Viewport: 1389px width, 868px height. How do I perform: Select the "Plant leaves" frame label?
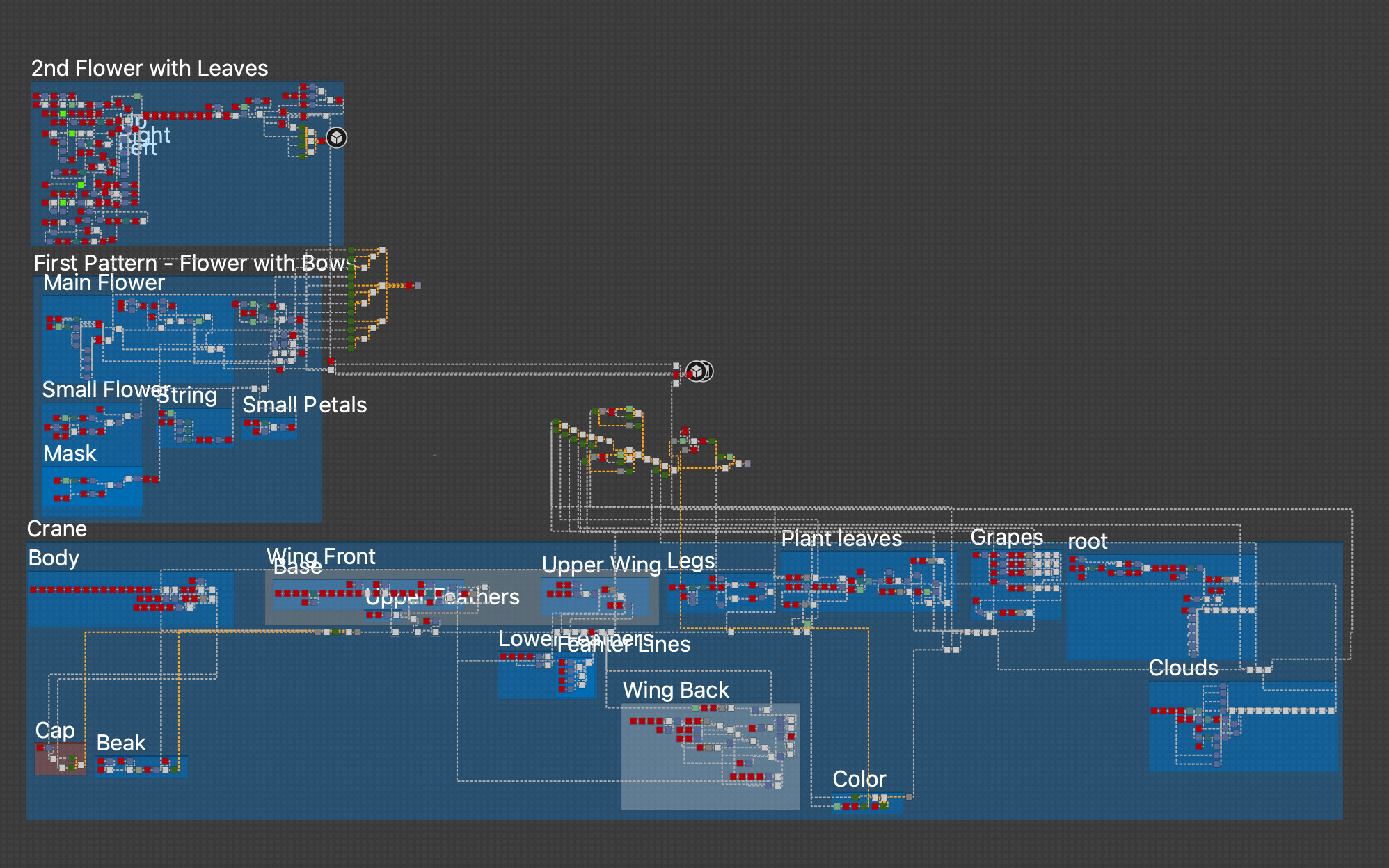[x=841, y=538]
